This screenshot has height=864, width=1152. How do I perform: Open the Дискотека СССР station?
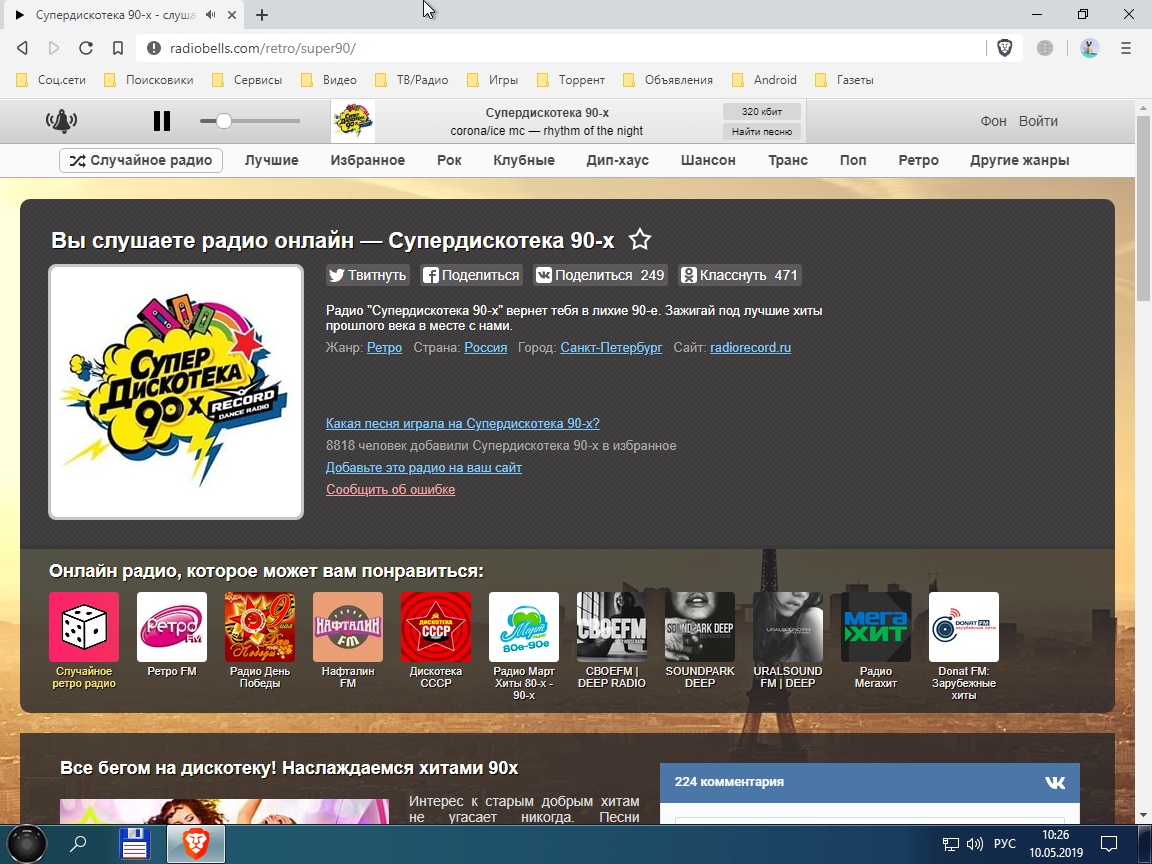436,627
